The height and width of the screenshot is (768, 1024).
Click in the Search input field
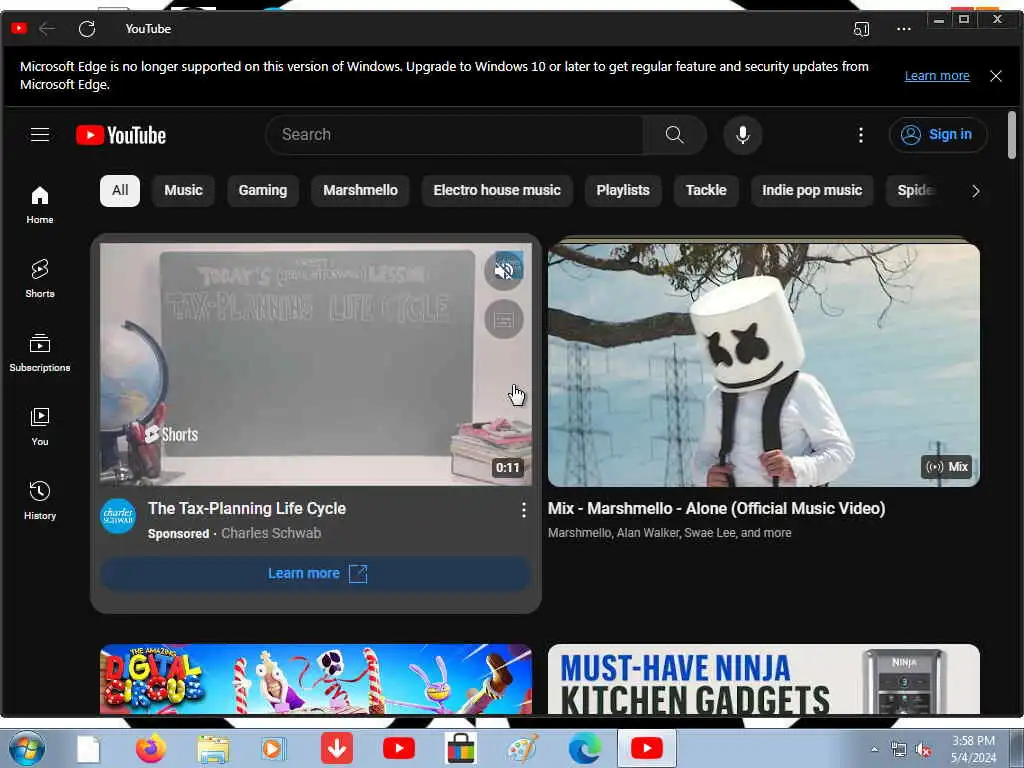(455, 135)
